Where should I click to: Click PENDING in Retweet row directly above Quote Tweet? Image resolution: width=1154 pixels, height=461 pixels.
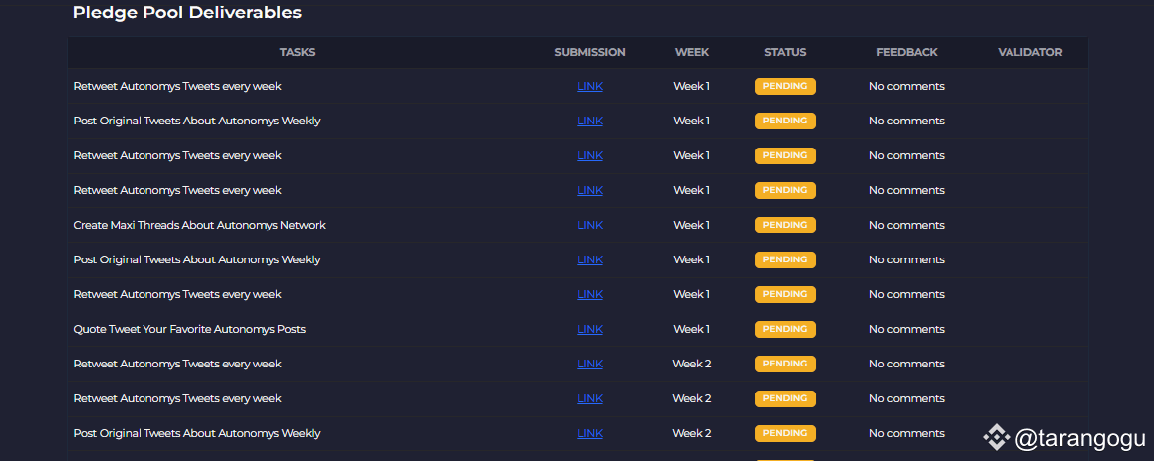click(x=785, y=294)
